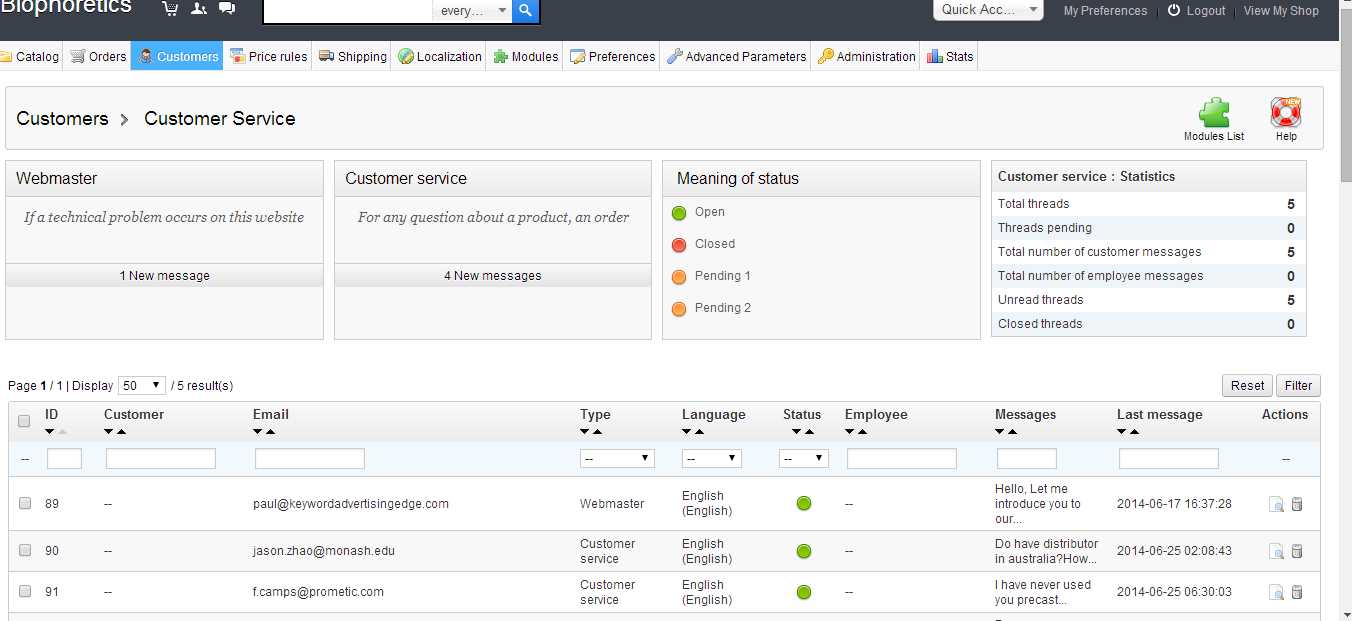This screenshot has height=621, width=1352.
Task: Click the blue search magnifier button
Action: 526,11
